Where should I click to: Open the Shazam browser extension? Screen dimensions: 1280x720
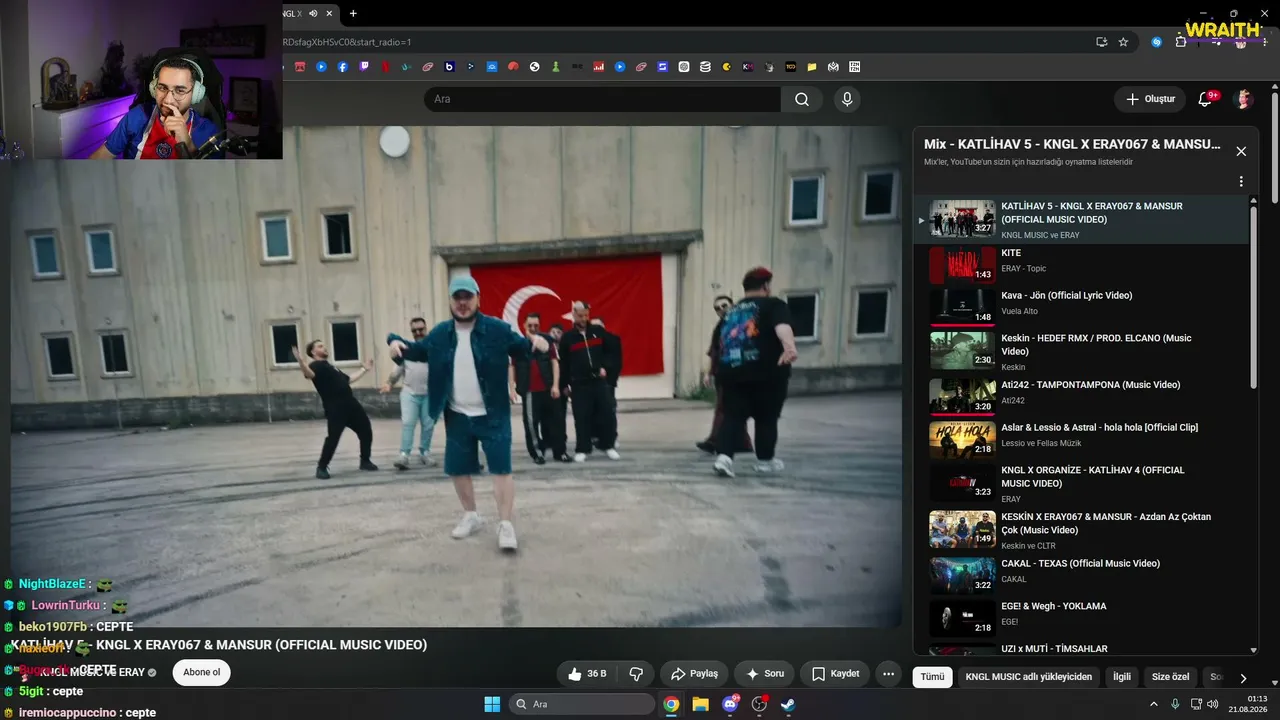click(x=1157, y=42)
